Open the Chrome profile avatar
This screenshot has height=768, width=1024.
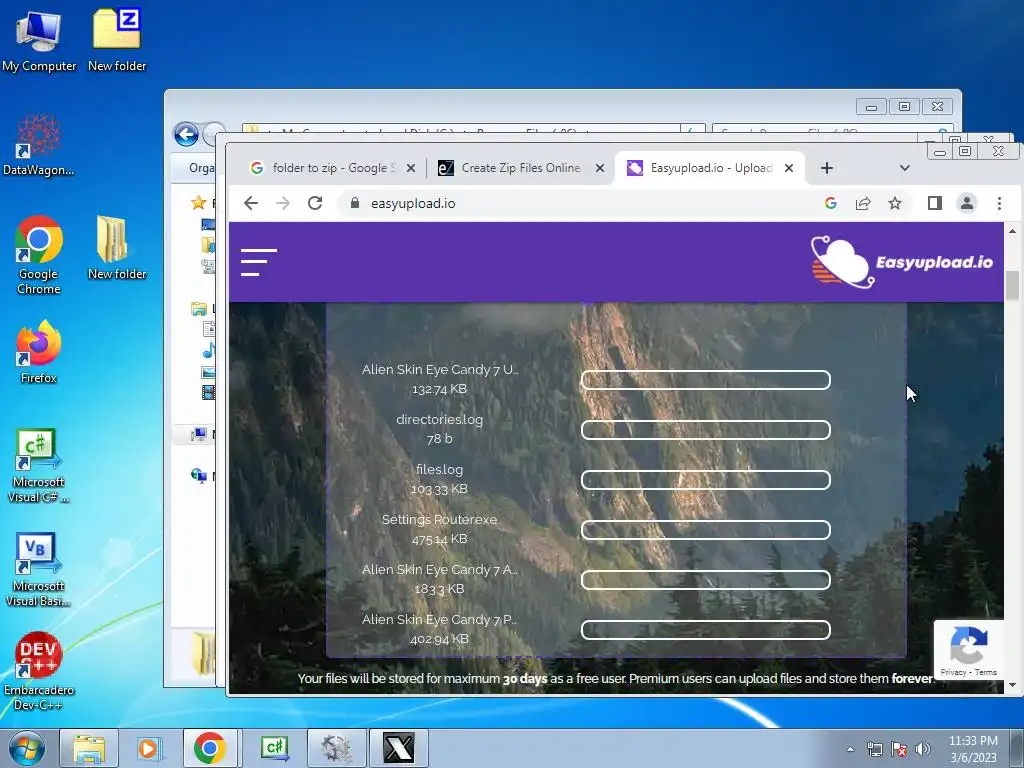click(967, 203)
